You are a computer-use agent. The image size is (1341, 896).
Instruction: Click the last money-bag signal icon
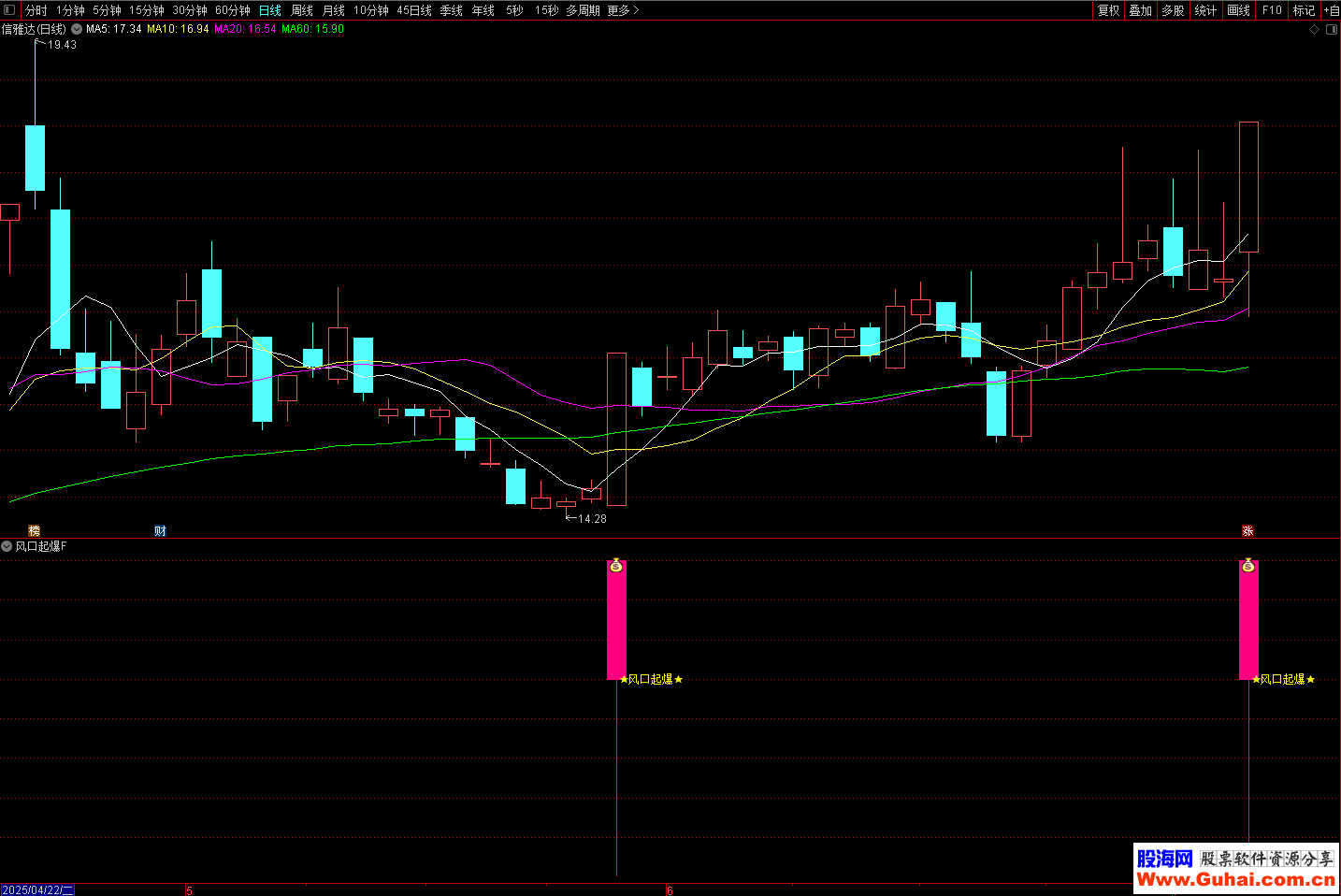pyautogui.click(x=1248, y=566)
